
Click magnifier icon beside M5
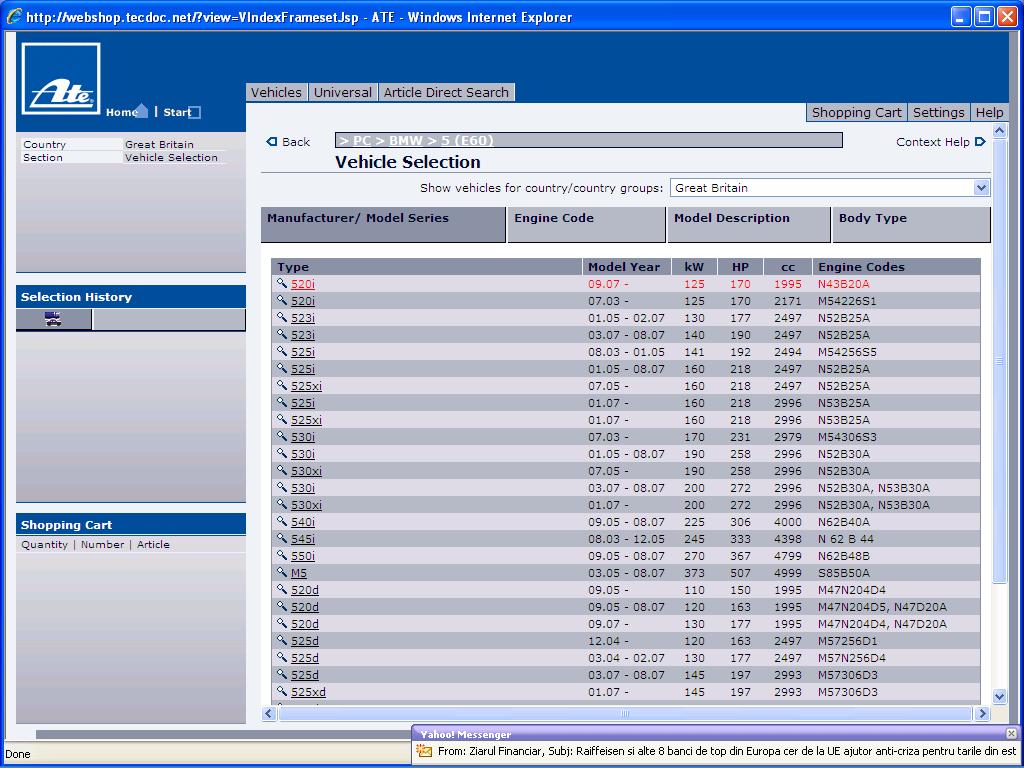[281, 572]
